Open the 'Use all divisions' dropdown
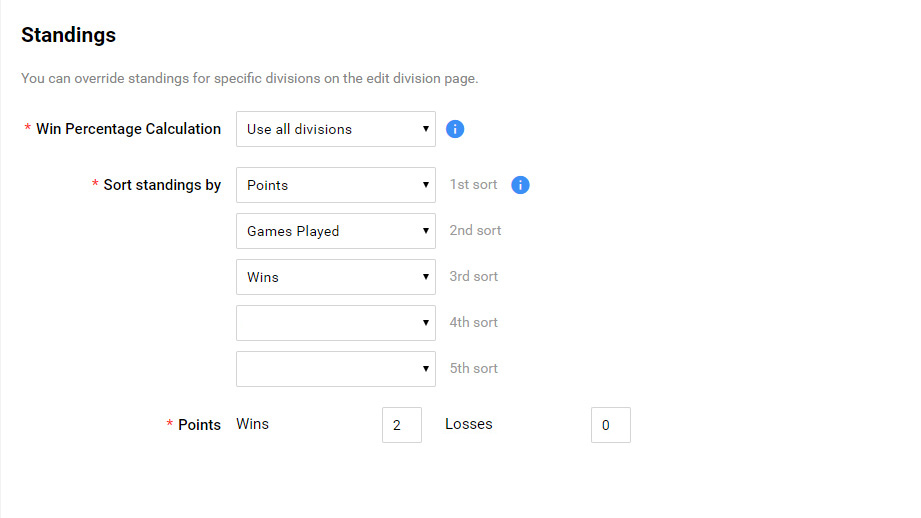Screen dimensions: 921x518 click(336, 129)
